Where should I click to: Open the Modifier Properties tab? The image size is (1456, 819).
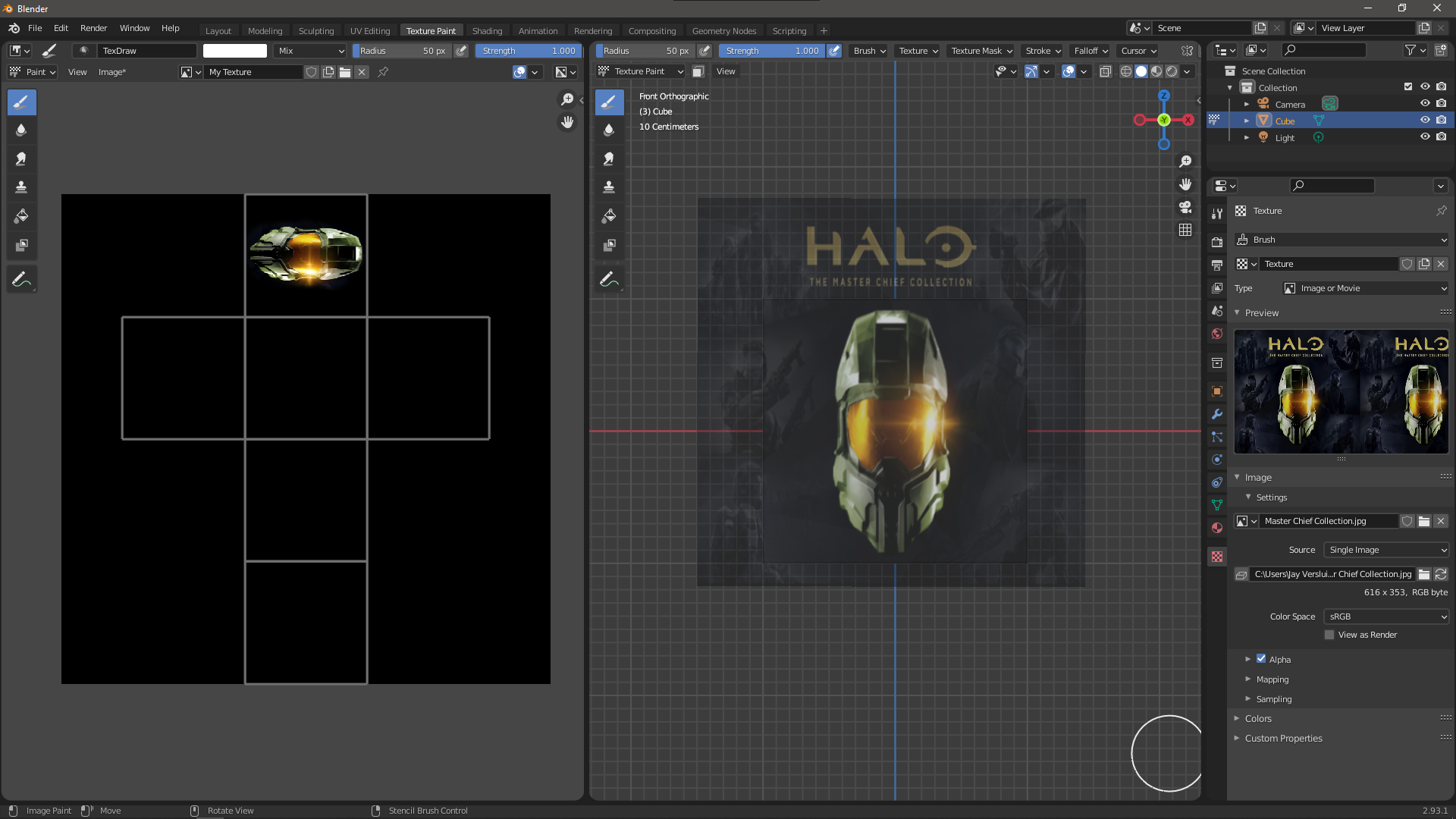1217,413
